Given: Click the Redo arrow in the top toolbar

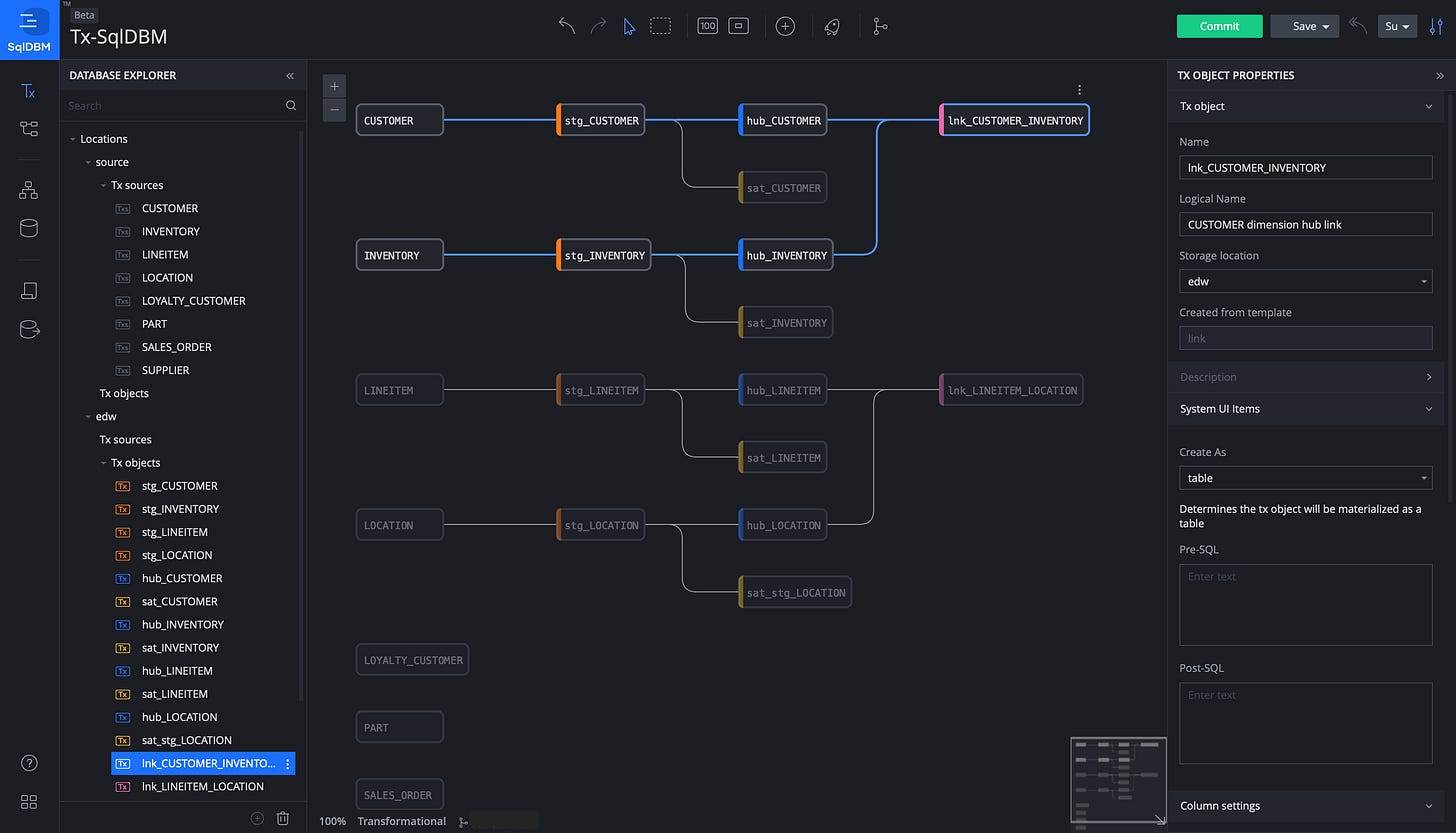Looking at the screenshot, I should click(598, 26).
